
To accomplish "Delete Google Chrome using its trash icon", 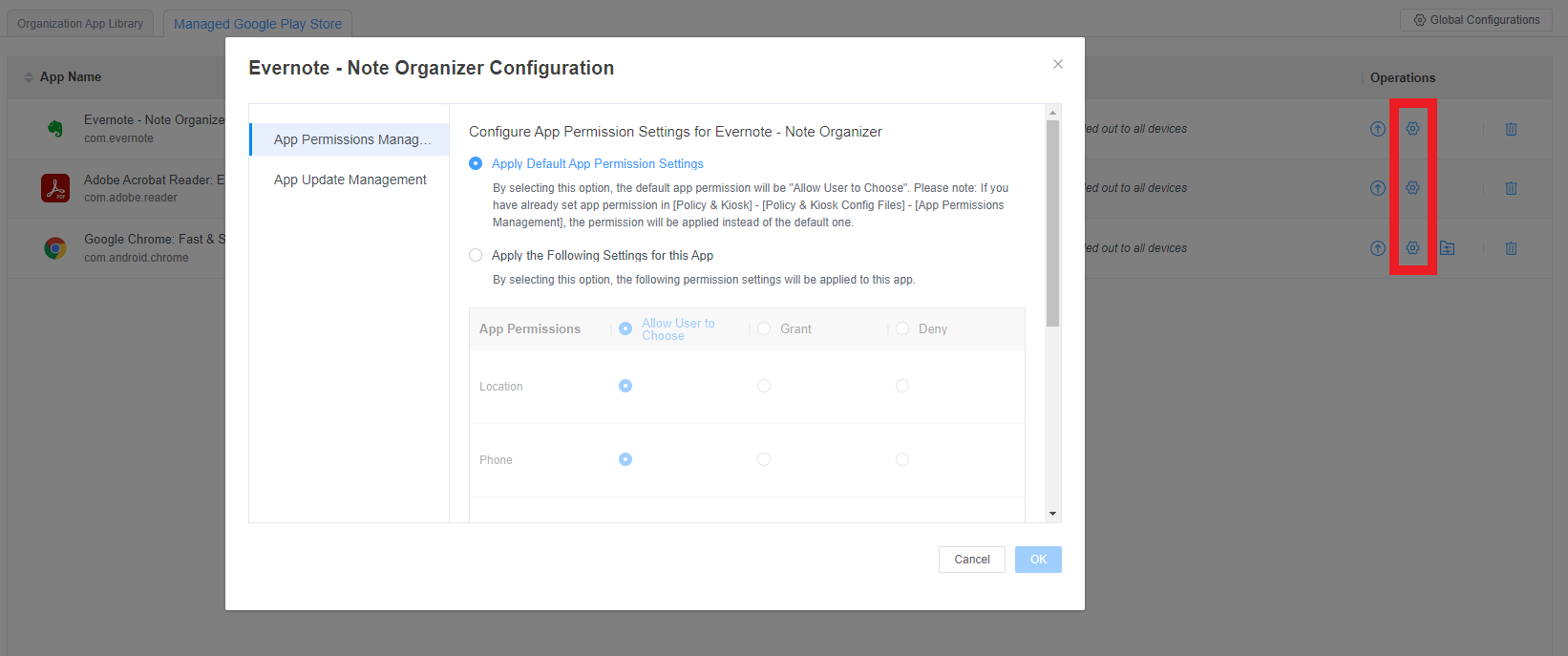I will [1511, 248].
